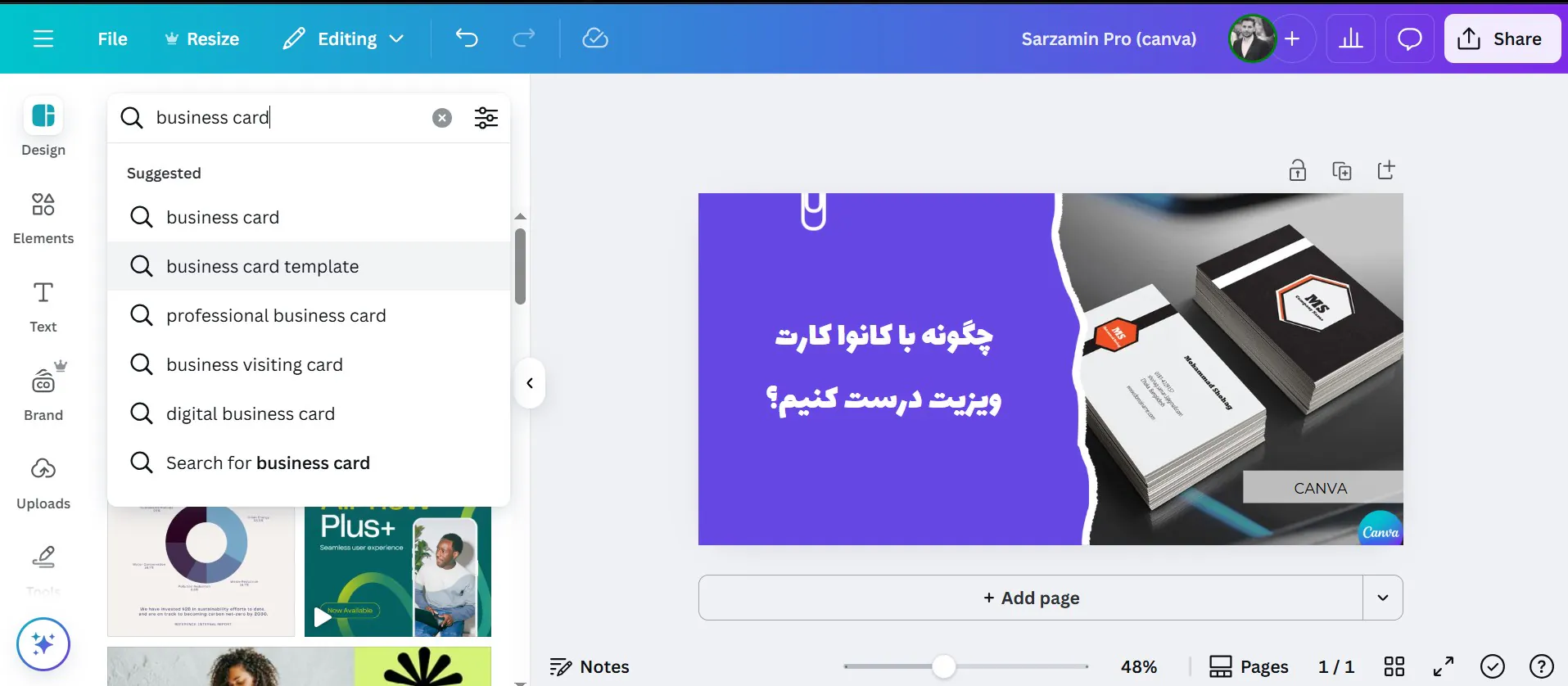Viewport: 1568px width, 686px height.
Task: Click the Sarzamin Pro (canva) title
Action: click(x=1109, y=38)
